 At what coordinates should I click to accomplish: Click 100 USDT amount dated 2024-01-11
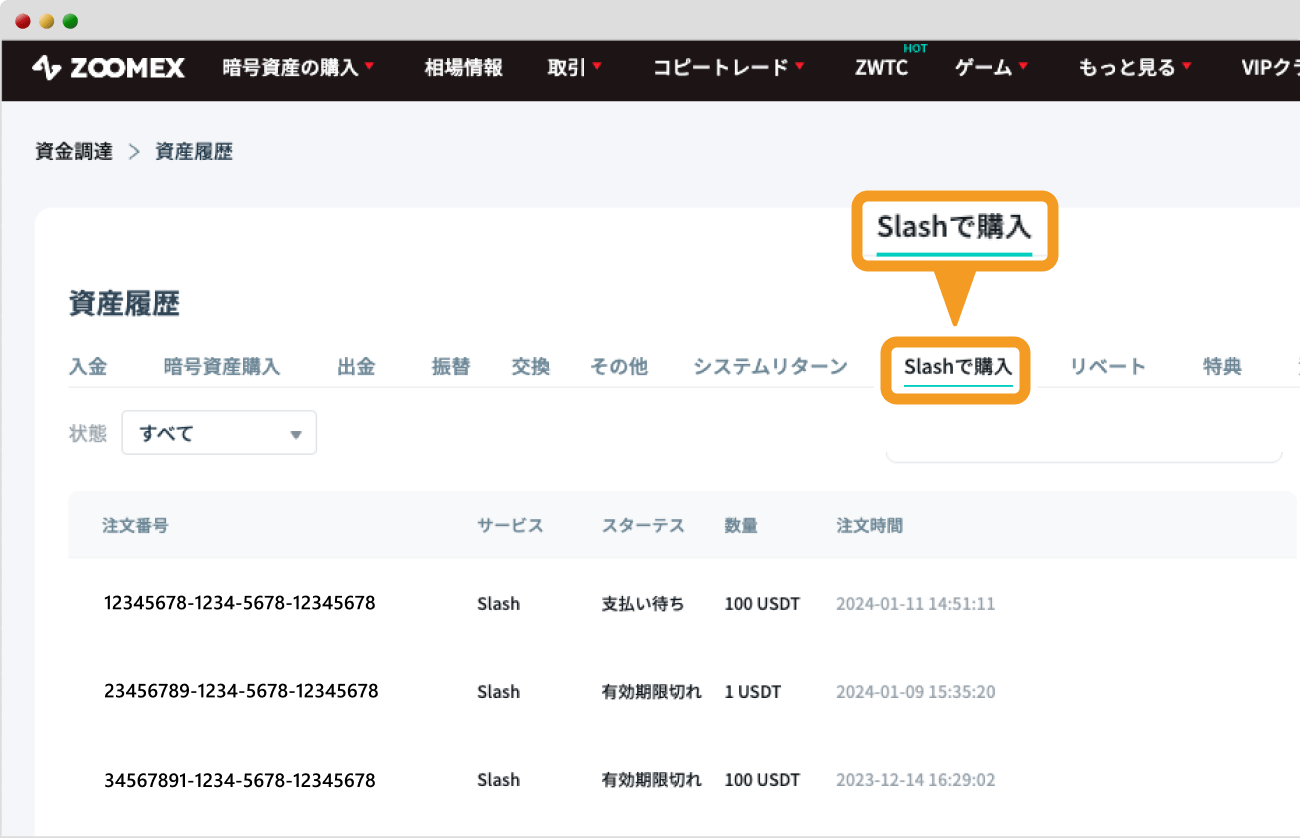click(x=763, y=604)
